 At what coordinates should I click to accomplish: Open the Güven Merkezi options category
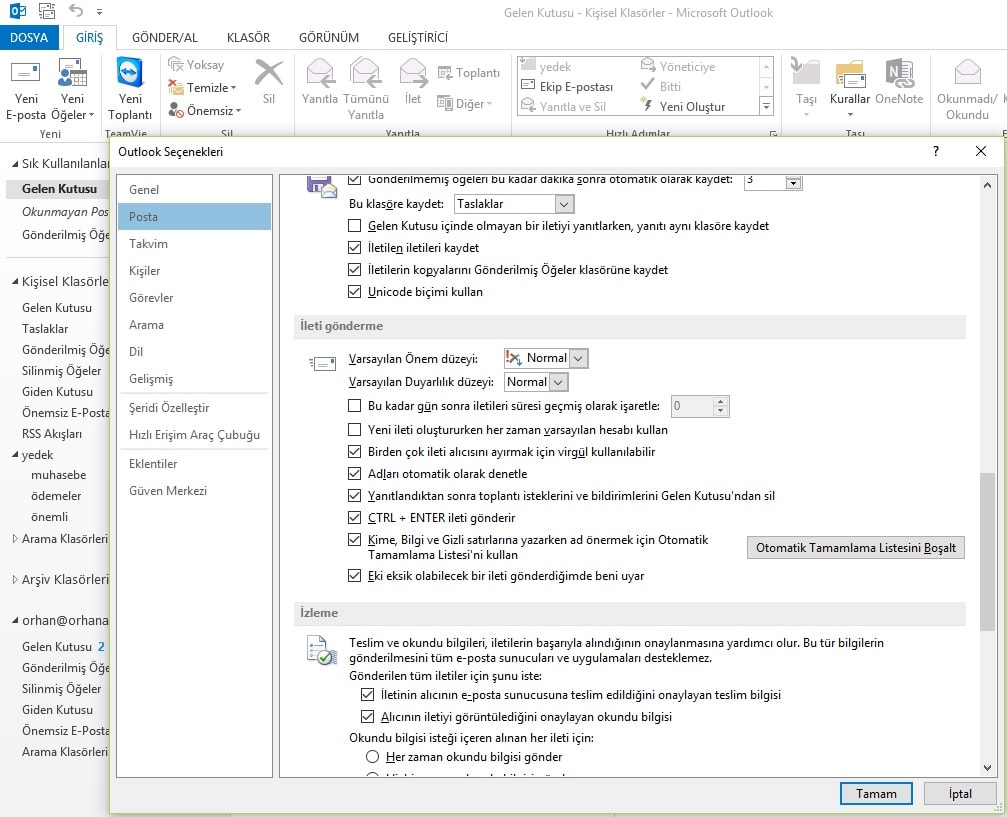coord(194,491)
